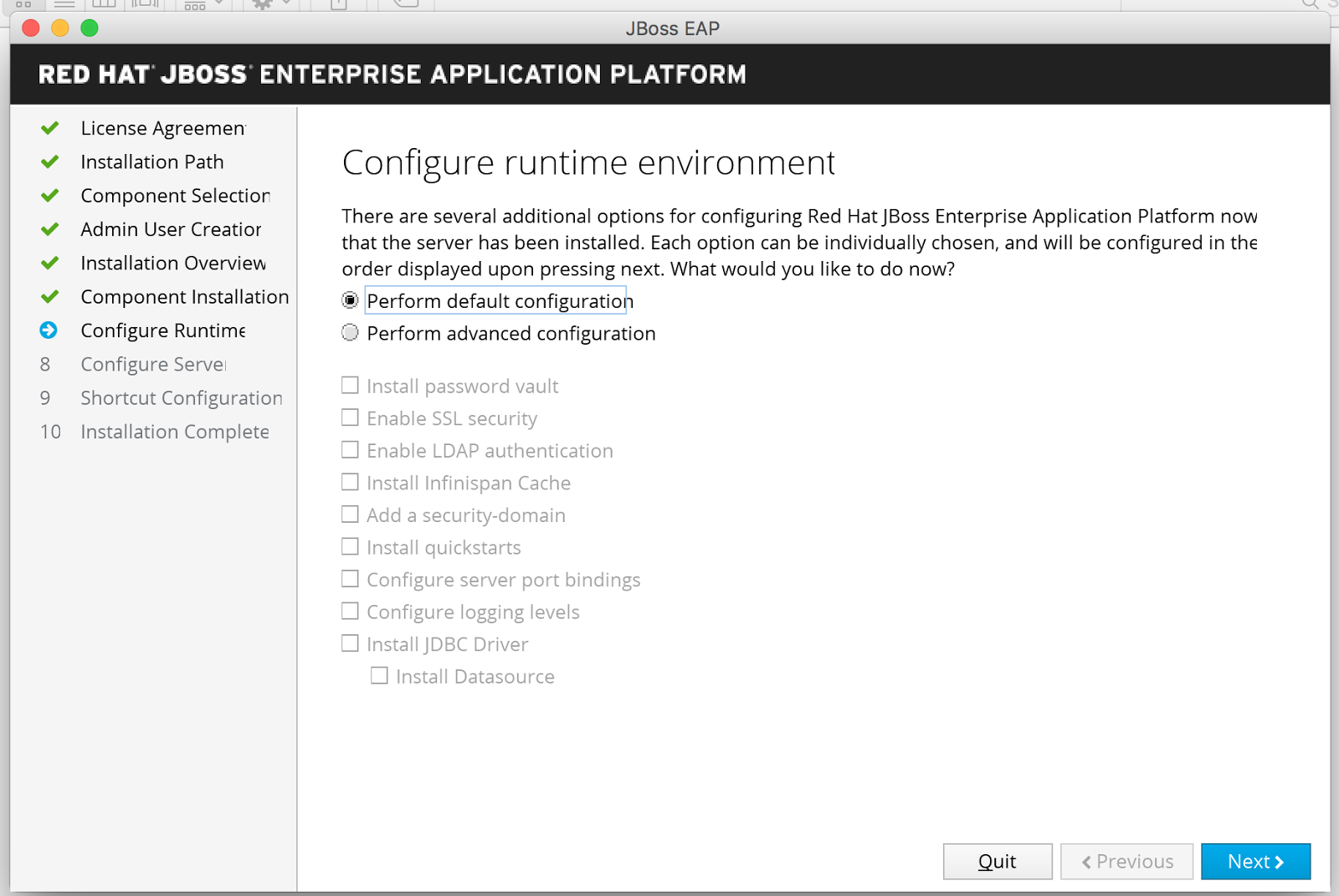The height and width of the screenshot is (896, 1339).
Task: Select the Installation Path step label
Action: click(x=152, y=161)
